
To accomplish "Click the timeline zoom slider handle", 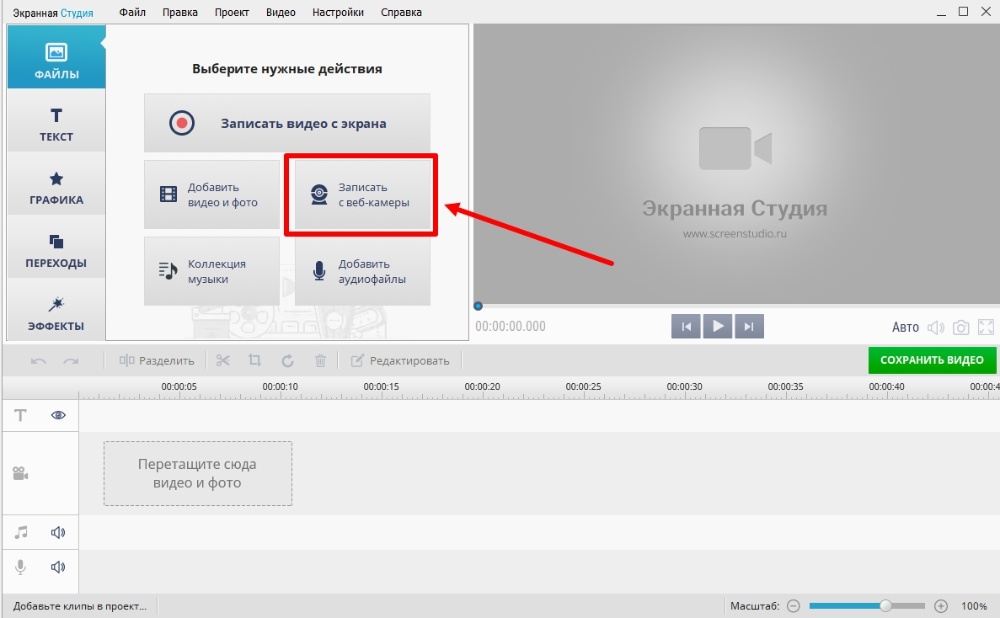I will tap(885, 606).
